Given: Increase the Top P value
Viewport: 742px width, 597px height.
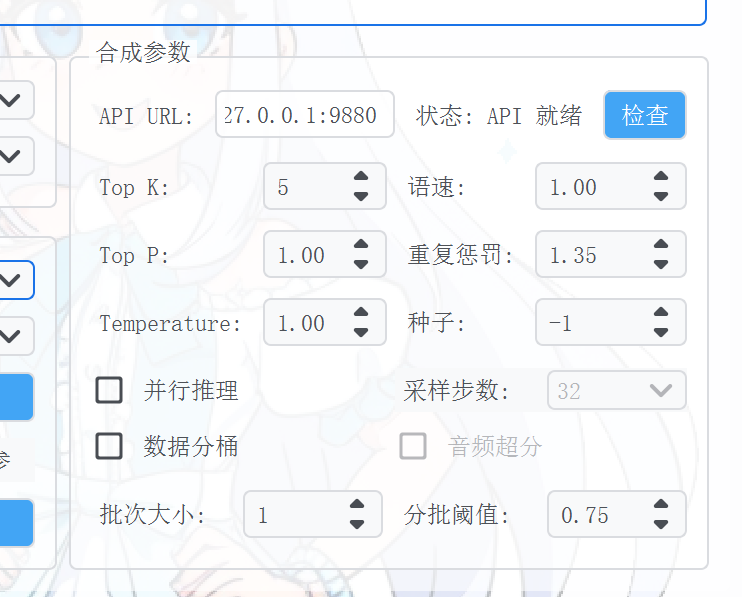Looking at the screenshot, I should coord(361,246).
